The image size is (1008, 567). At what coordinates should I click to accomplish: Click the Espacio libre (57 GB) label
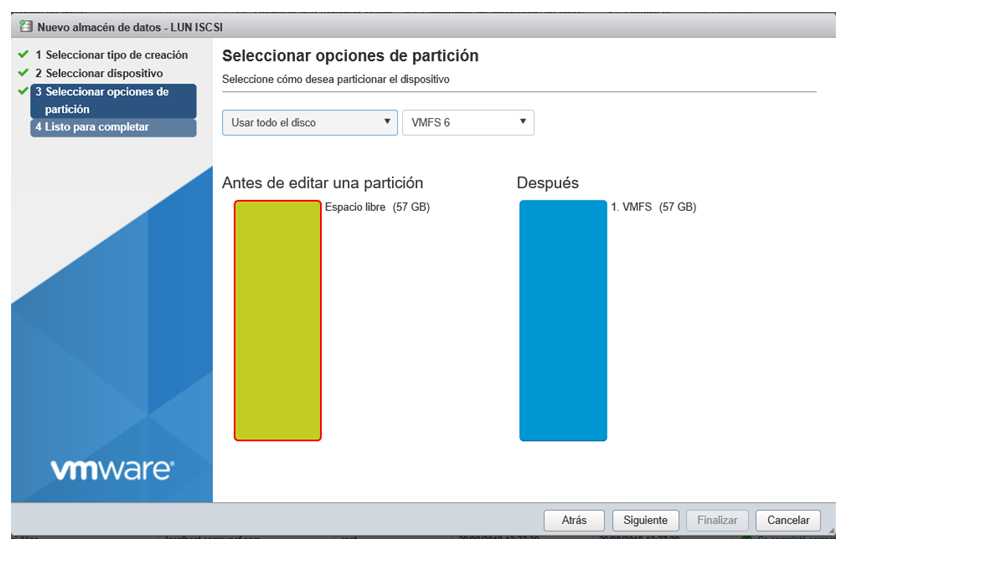click(x=377, y=207)
